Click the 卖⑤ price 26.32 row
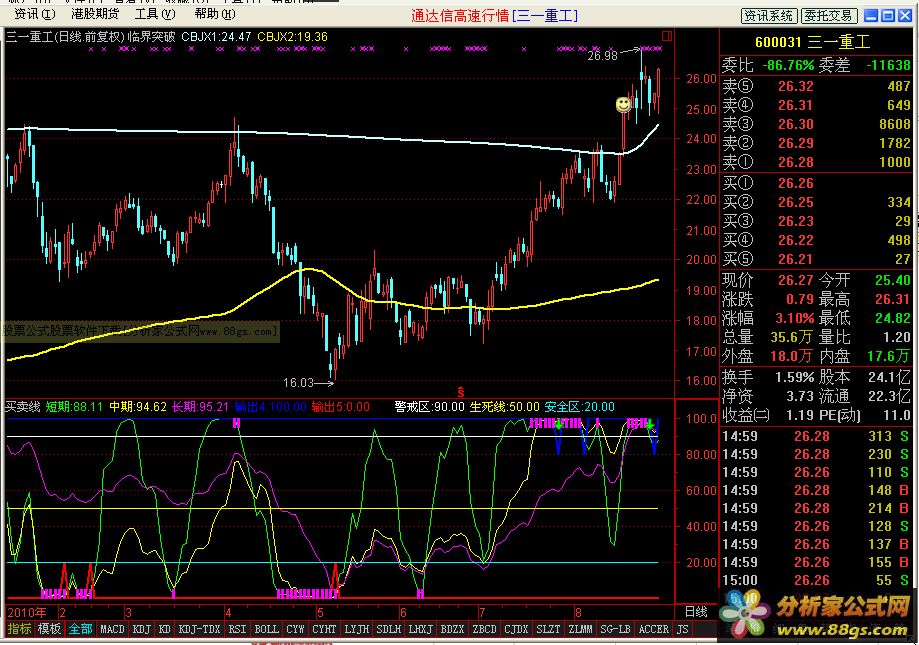This screenshot has height=645, width=919. [816, 86]
